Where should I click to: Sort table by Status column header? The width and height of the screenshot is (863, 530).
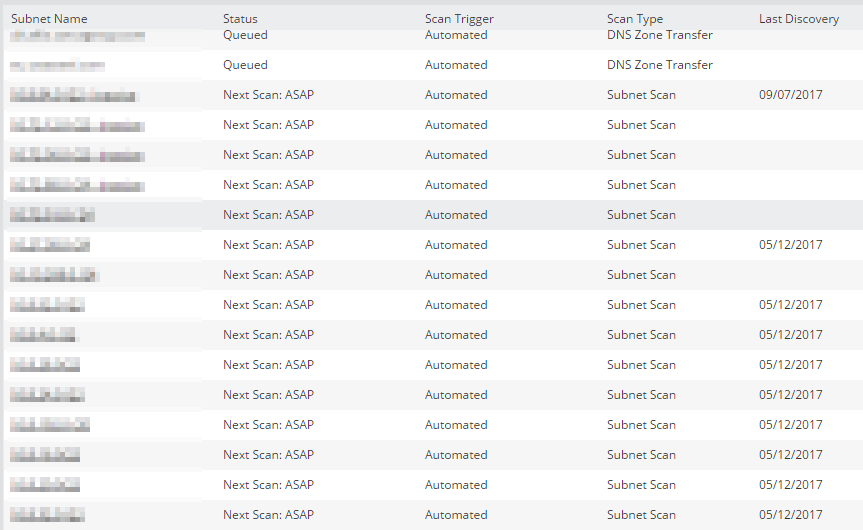point(240,19)
